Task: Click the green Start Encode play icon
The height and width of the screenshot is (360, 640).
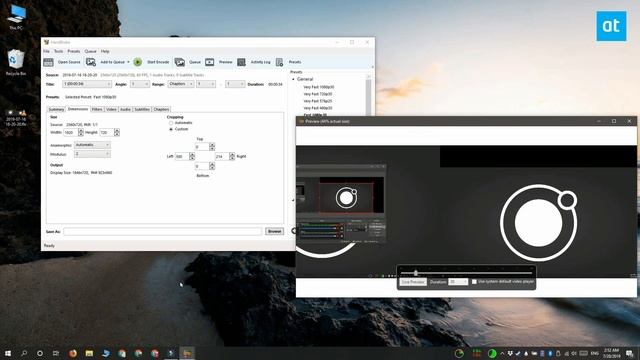Action: point(138,62)
